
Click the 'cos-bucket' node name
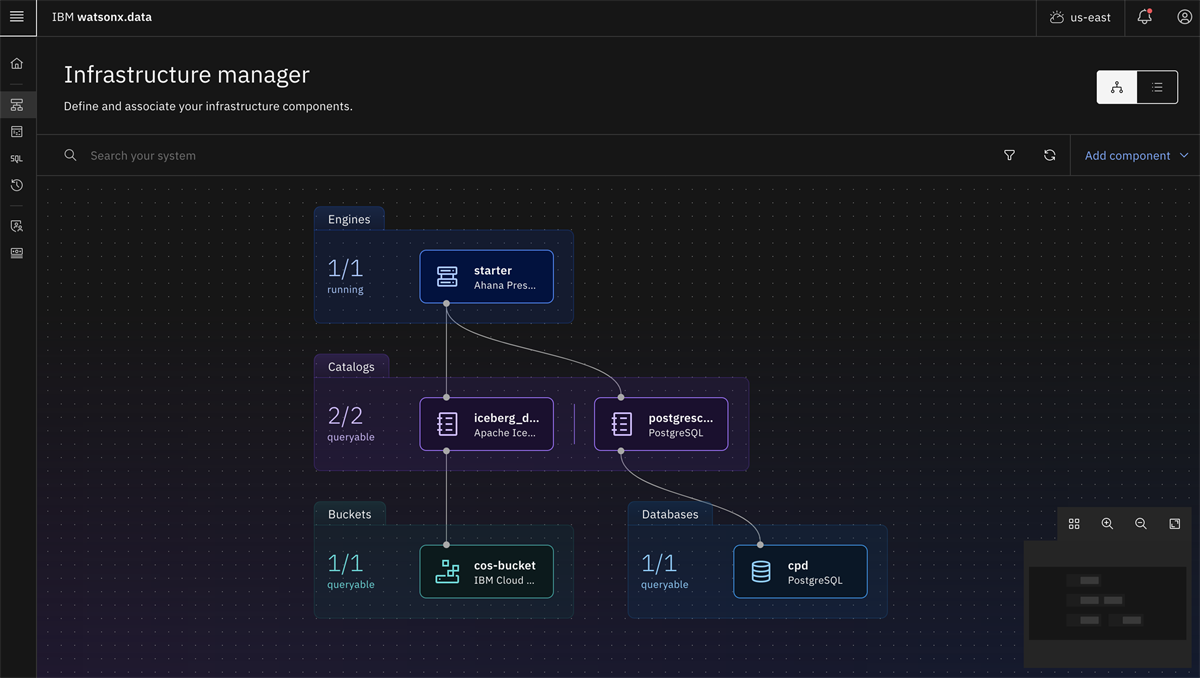click(x=505, y=565)
